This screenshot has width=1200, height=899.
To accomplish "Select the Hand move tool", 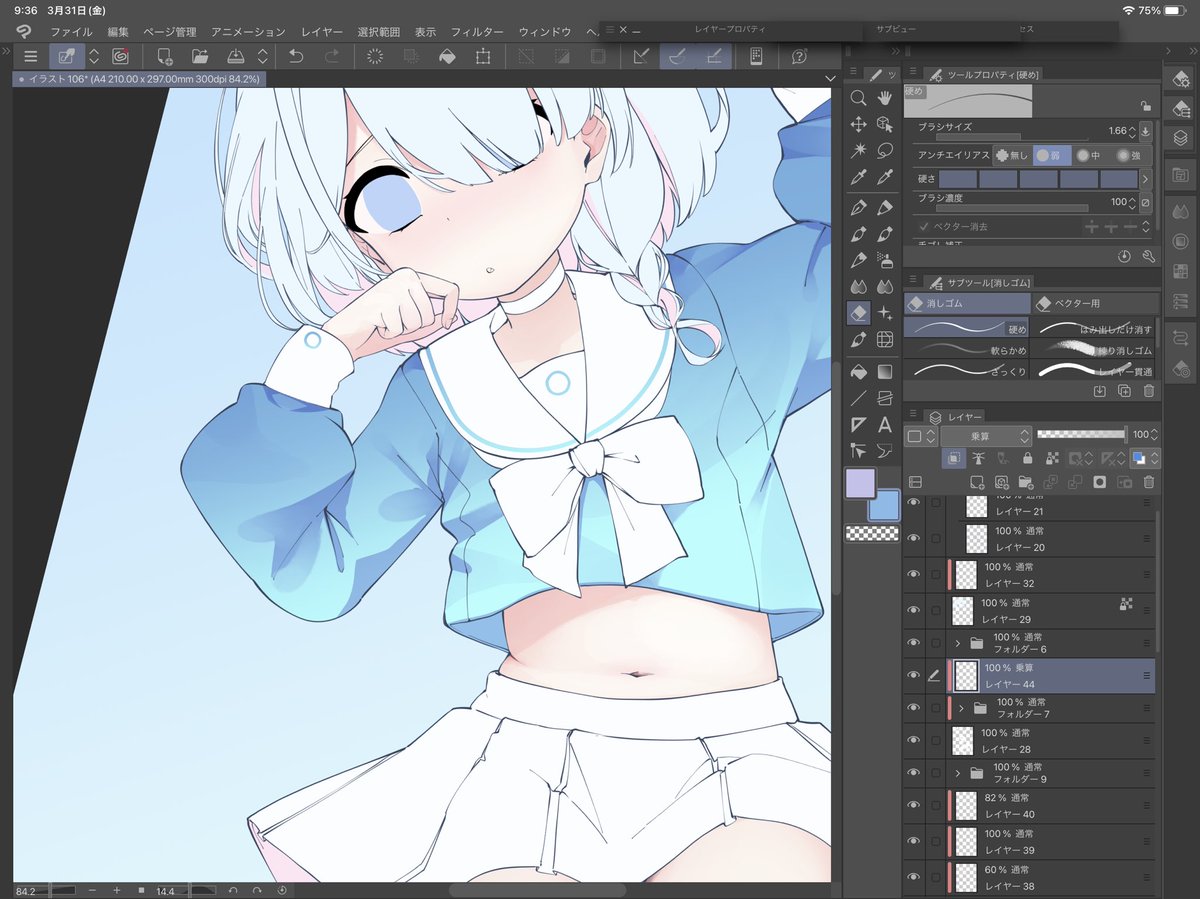I will [x=884, y=97].
